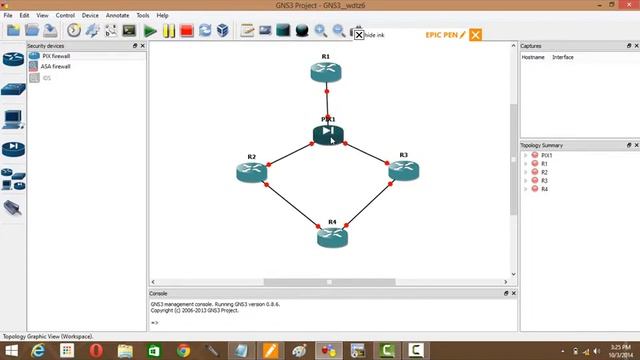Start all devices with green play
640x360 pixels.
pos(150,31)
